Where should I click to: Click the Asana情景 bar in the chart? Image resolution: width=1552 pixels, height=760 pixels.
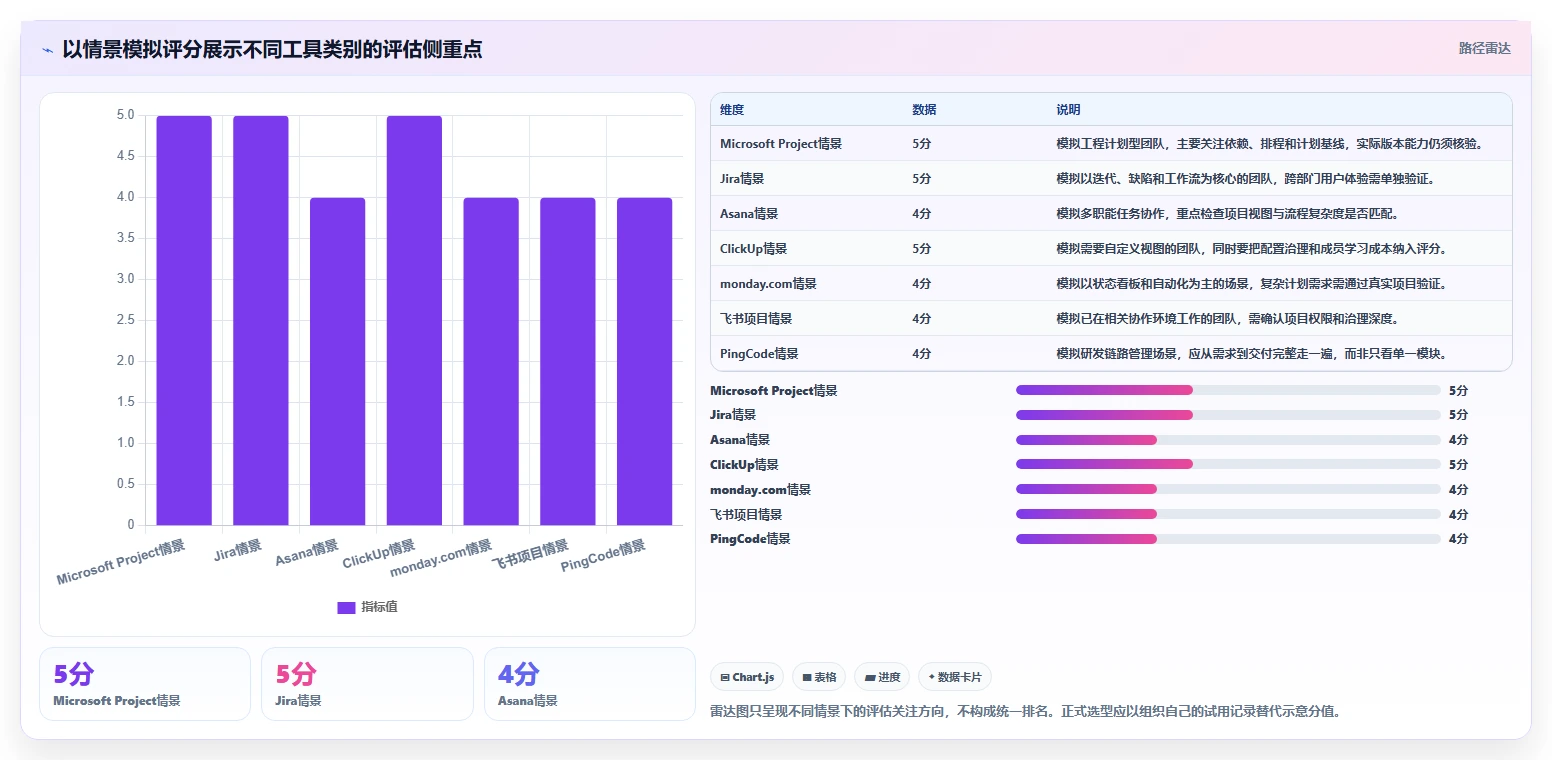(x=338, y=361)
